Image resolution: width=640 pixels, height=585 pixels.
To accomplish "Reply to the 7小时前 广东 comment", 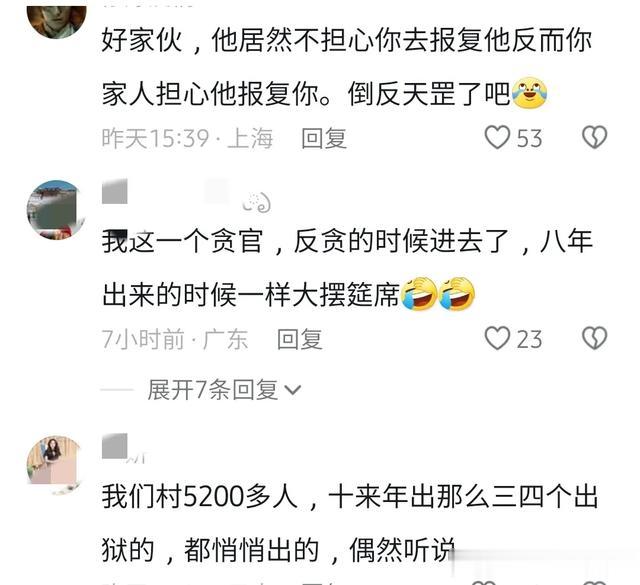I will [300, 339].
